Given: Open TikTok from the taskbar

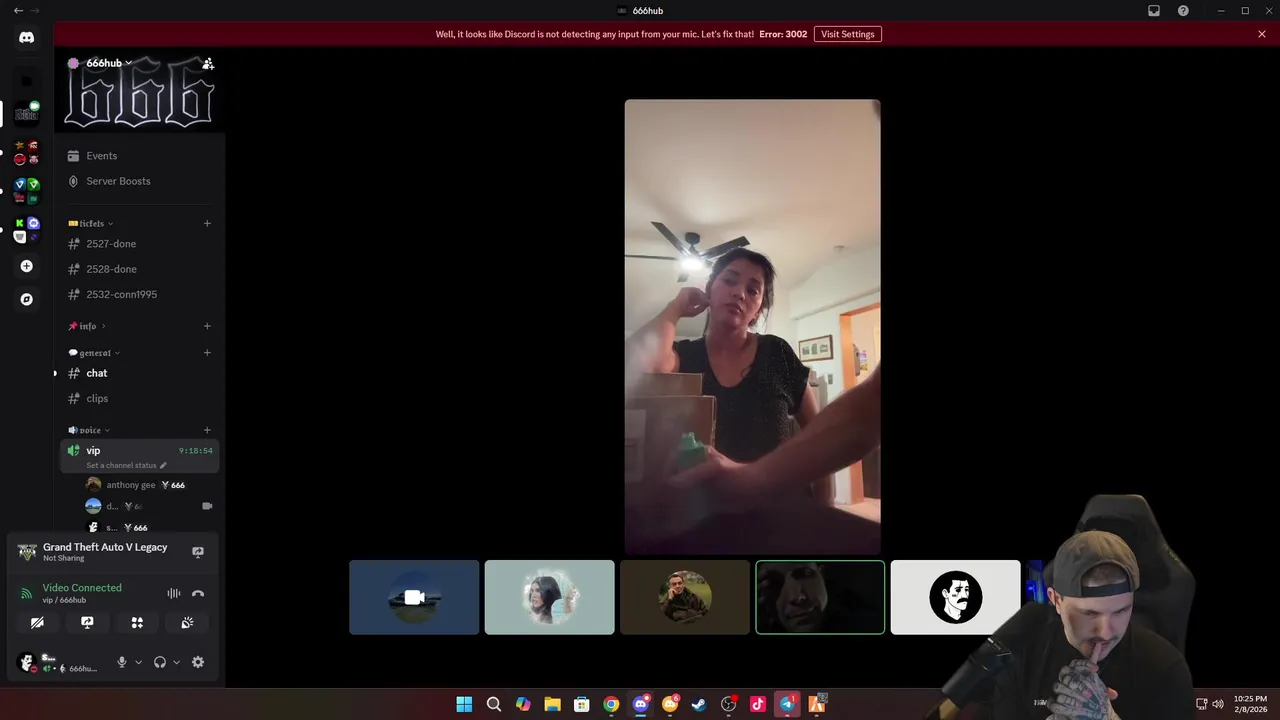Looking at the screenshot, I should click(758, 704).
